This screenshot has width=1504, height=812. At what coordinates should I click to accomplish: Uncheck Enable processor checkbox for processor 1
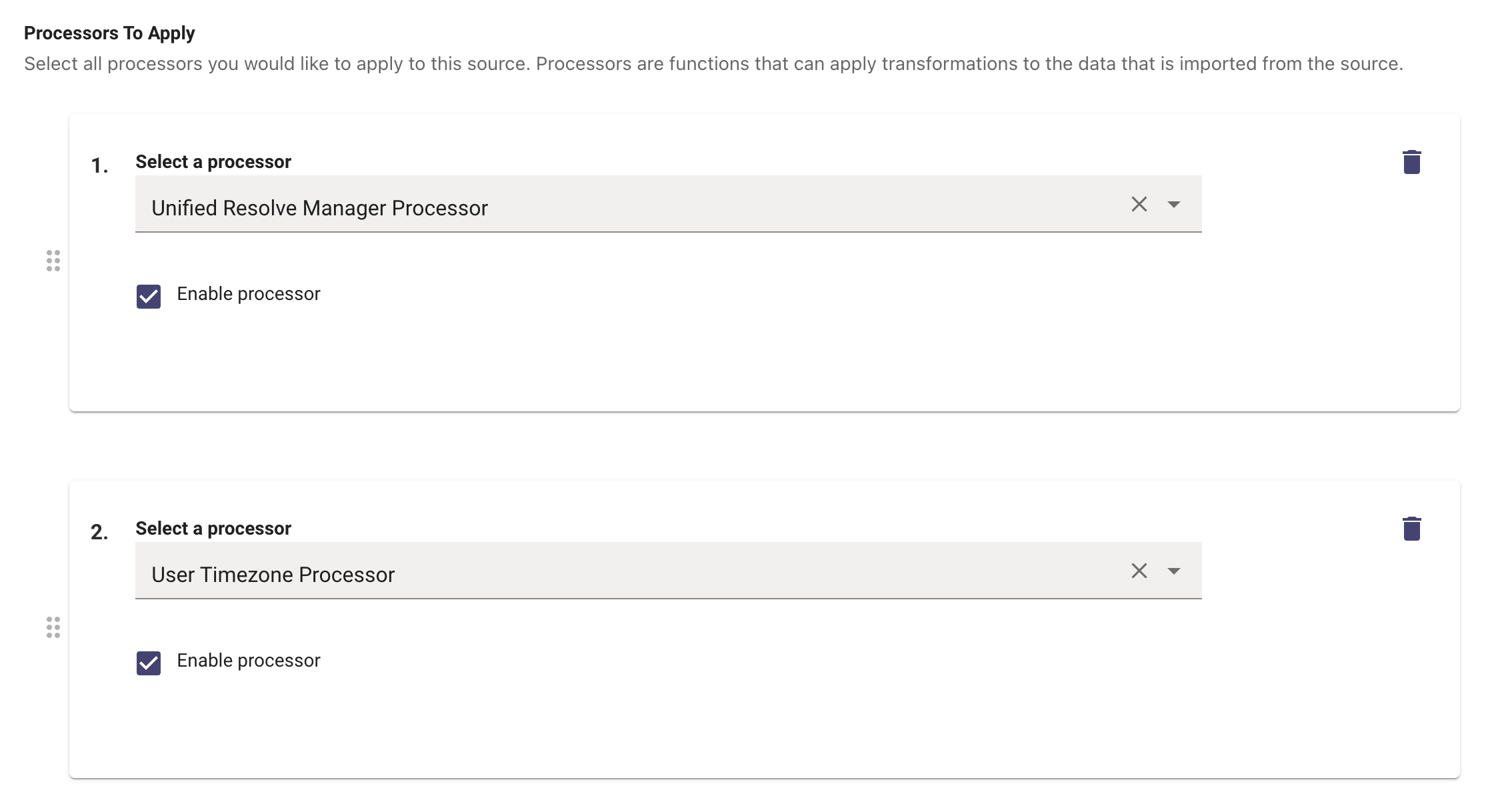[149, 296]
